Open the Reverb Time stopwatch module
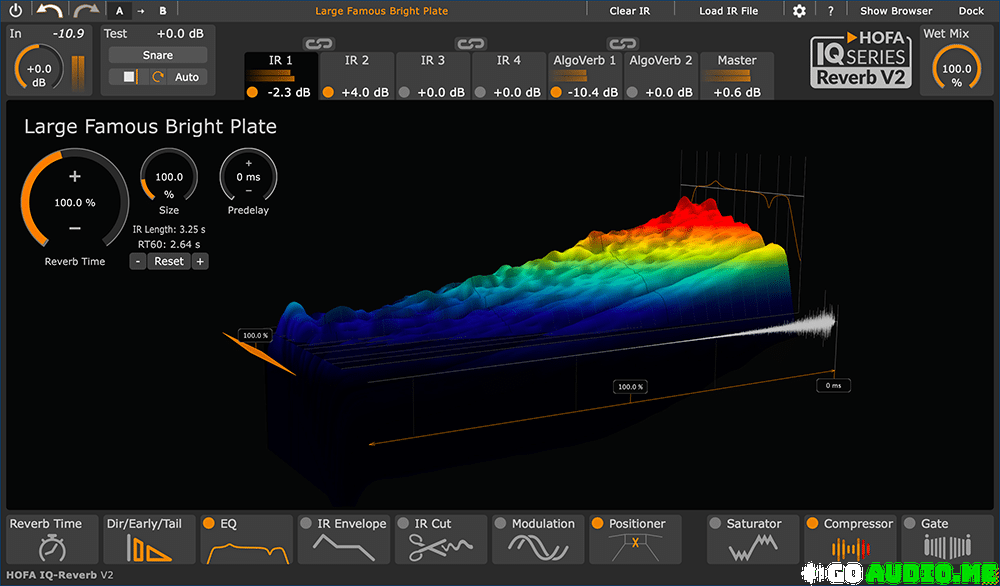Image resolution: width=1000 pixels, height=586 pixels. click(53, 539)
